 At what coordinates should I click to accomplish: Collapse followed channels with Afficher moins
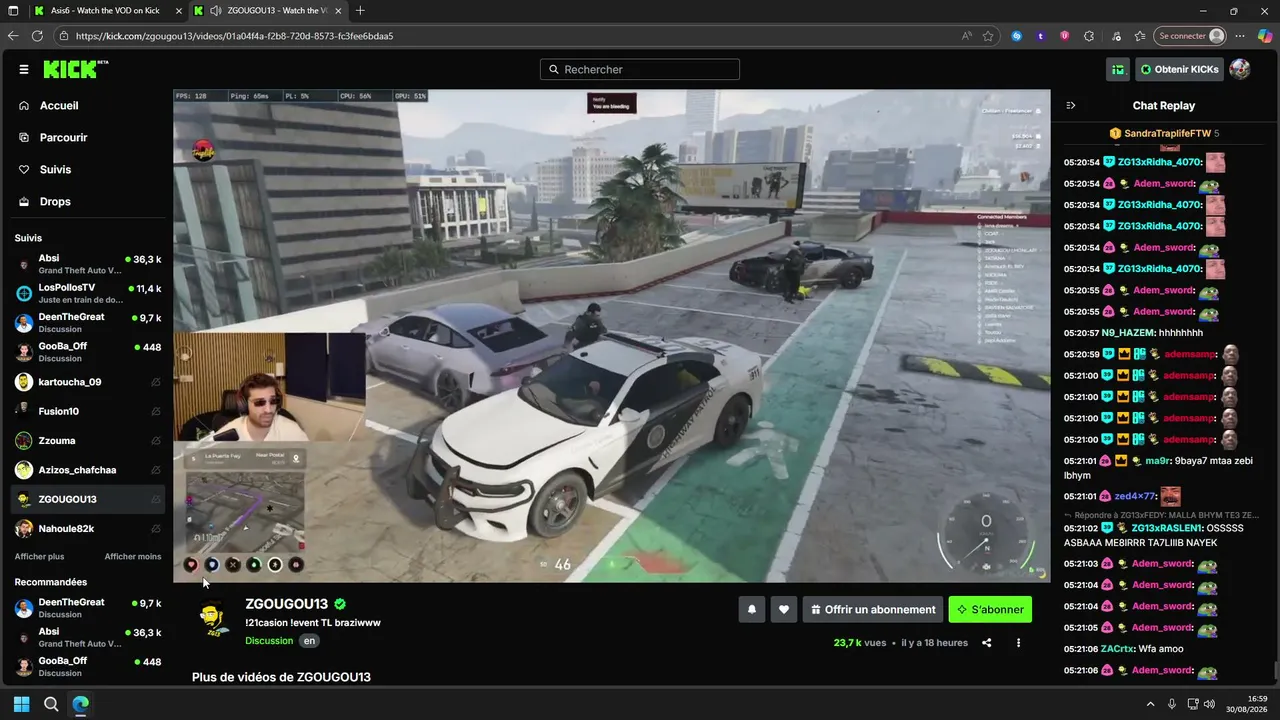click(x=133, y=556)
